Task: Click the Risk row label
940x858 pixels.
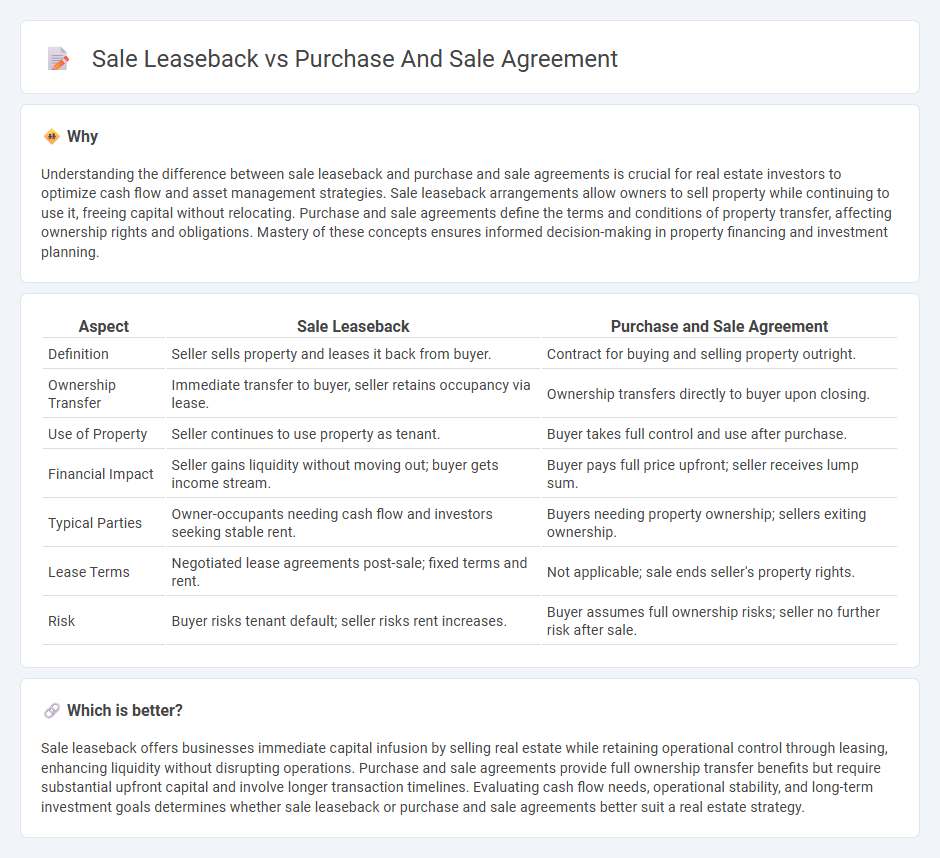Action: (x=61, y=621)
